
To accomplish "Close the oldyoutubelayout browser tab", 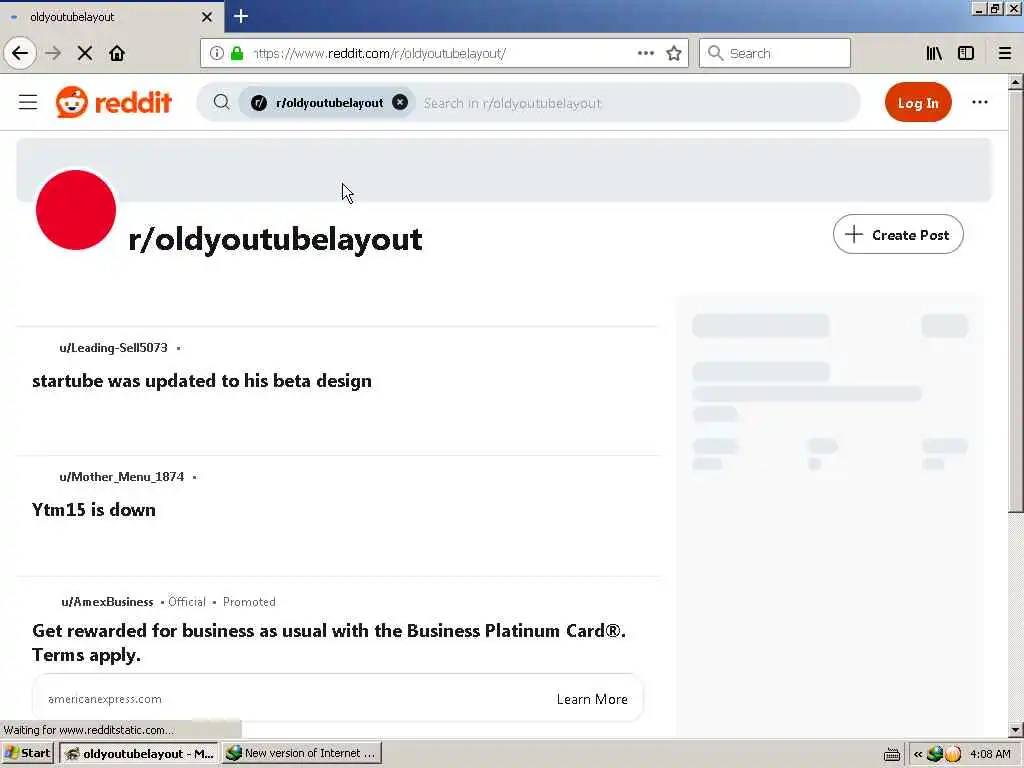I will tap(207, 17).
